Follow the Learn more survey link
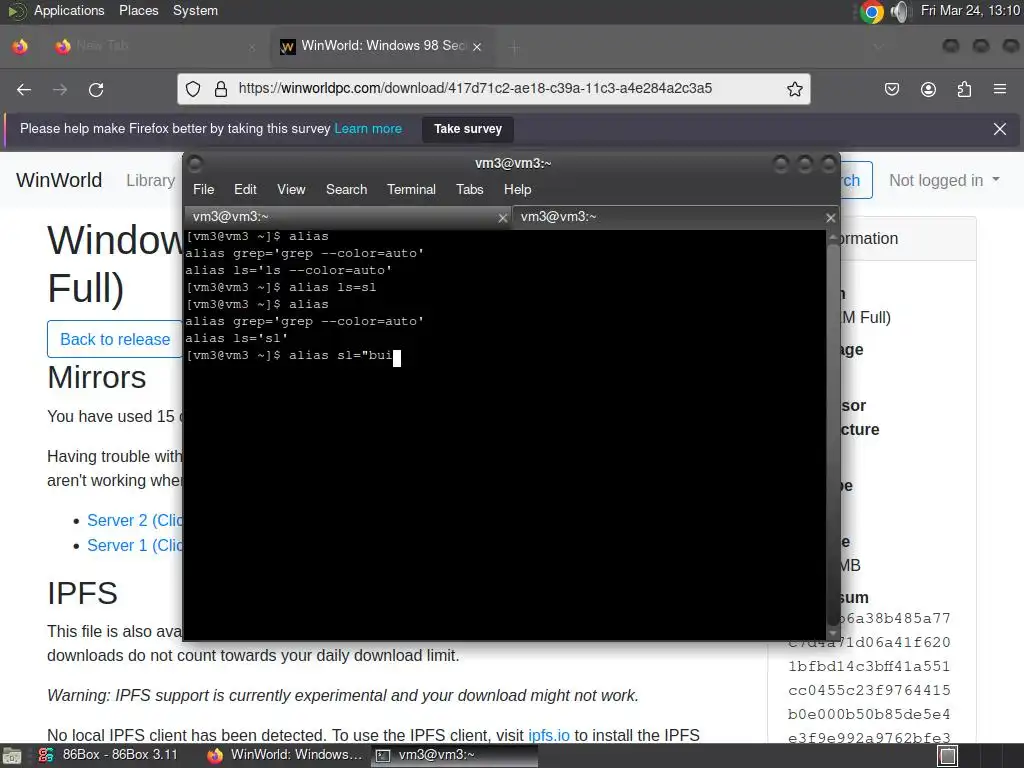 pyautogui.click(x=368, y=129)
